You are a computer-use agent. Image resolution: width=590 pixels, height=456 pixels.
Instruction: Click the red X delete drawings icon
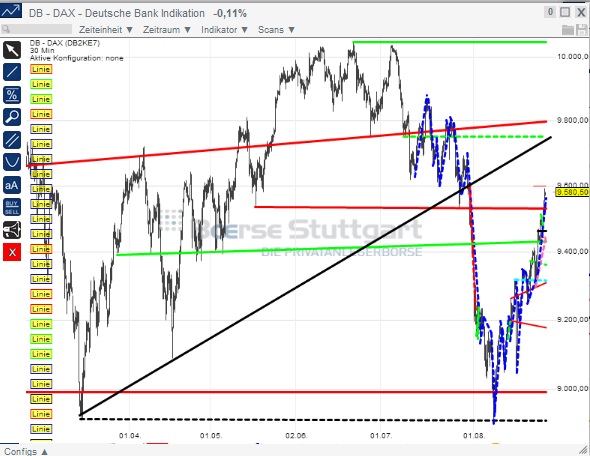click(12, 252)
